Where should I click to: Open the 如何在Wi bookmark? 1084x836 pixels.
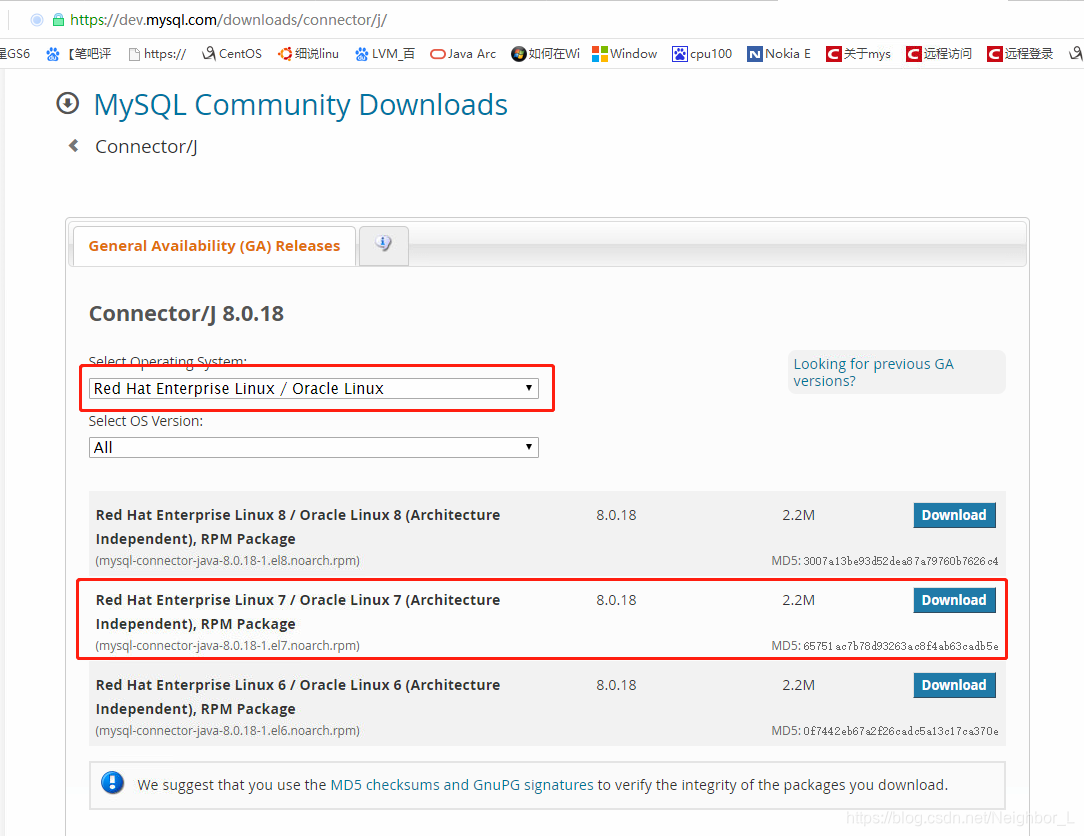pos(545,54)
